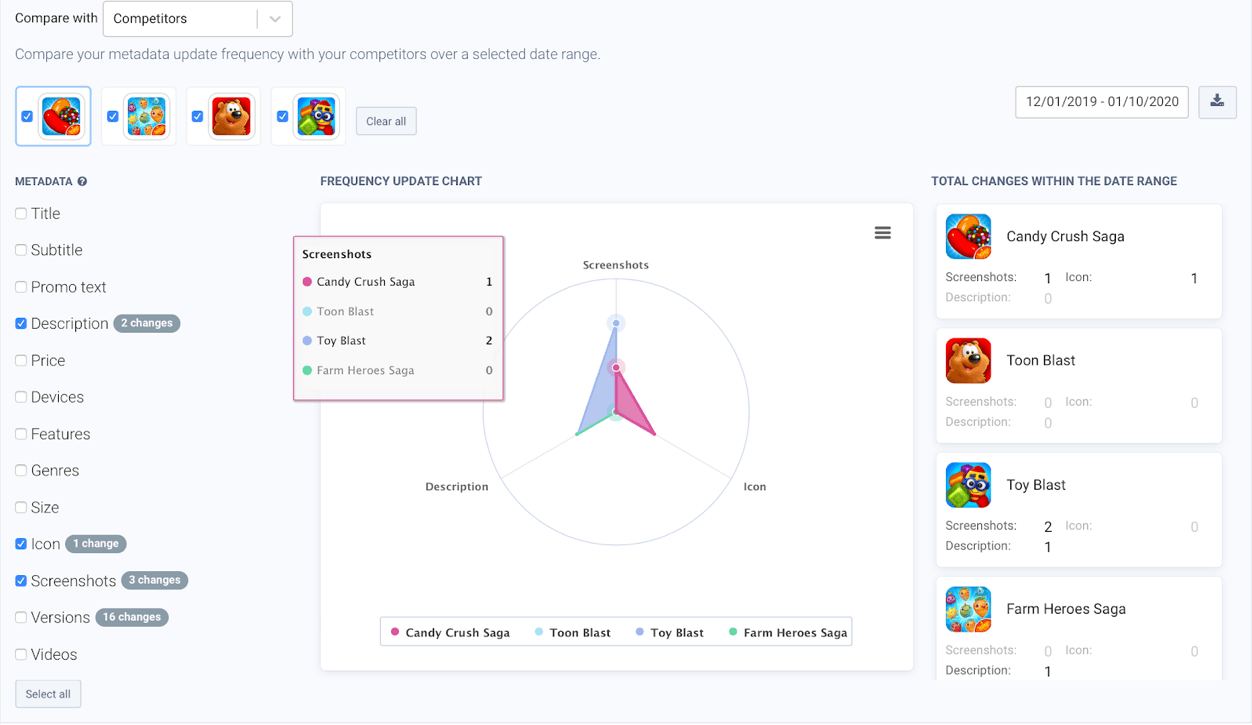Select the Farm Heroes Saga icon in top app row
This screenshot has height=725, width=1252.
[147, 116]
